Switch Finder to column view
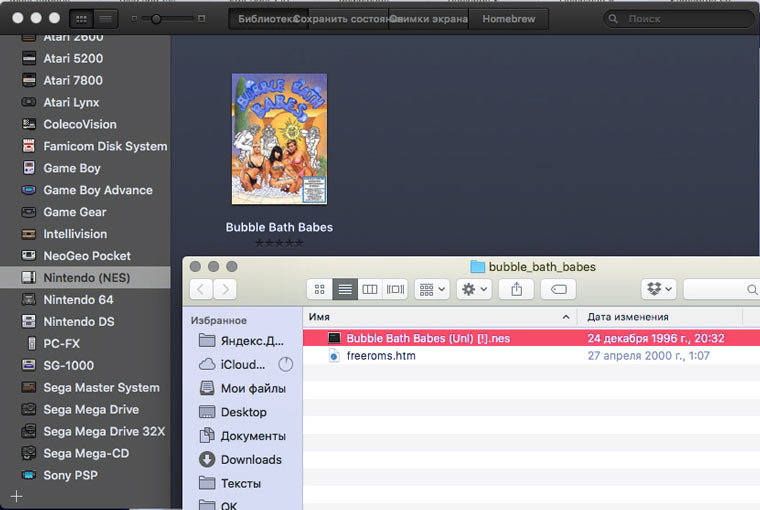The height and width of the screenshot is (510, 760). (x=370, y=289)
